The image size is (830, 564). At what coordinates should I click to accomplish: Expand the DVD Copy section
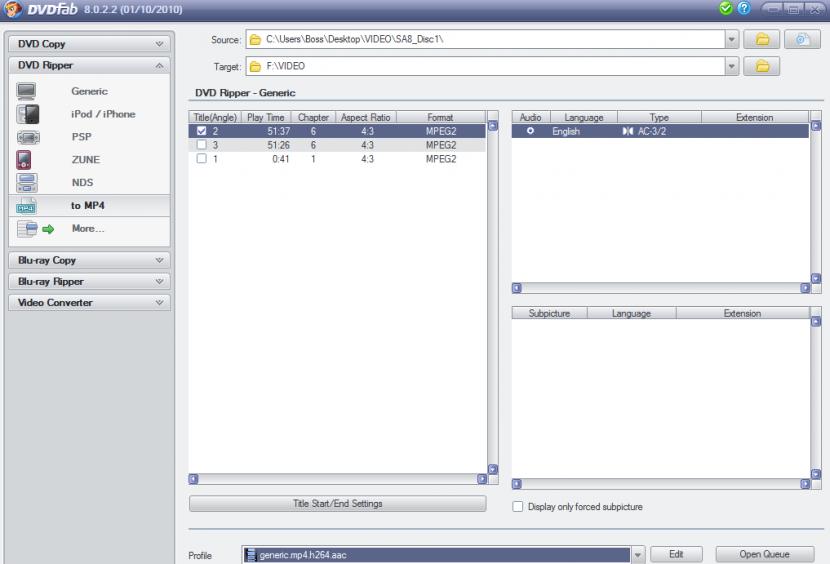[89, 44]
